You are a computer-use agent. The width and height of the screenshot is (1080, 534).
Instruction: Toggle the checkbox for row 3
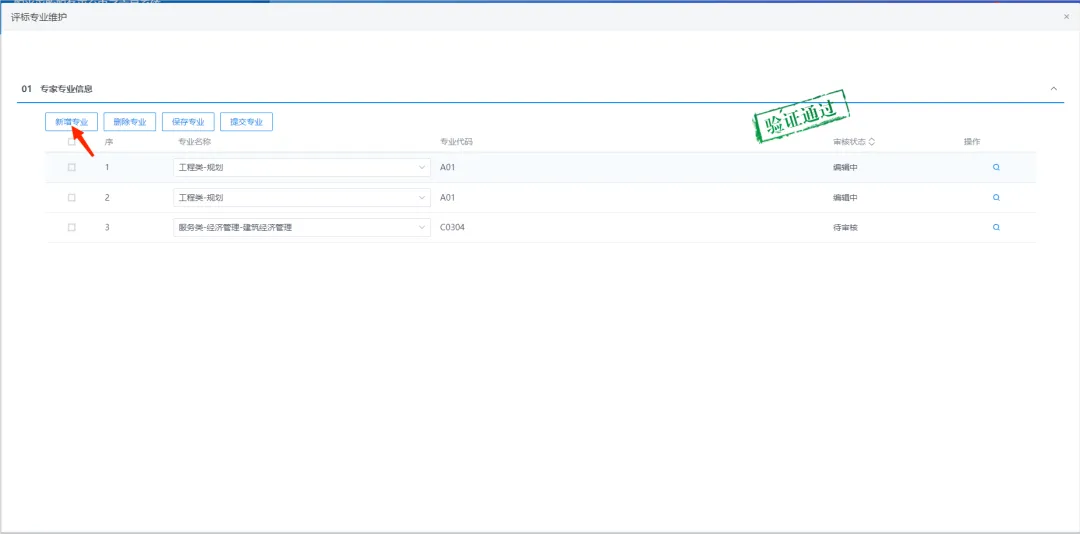point(71,228)
